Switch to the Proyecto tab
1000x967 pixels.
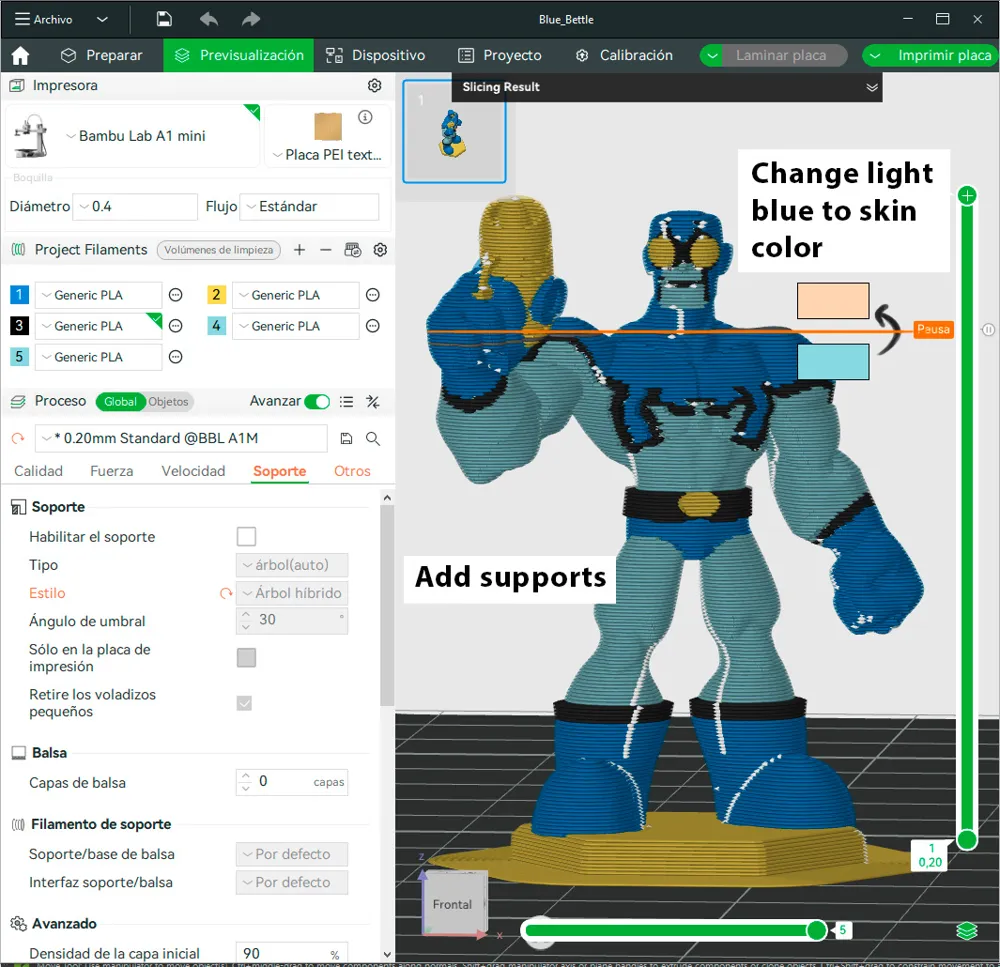pos(500,55)
